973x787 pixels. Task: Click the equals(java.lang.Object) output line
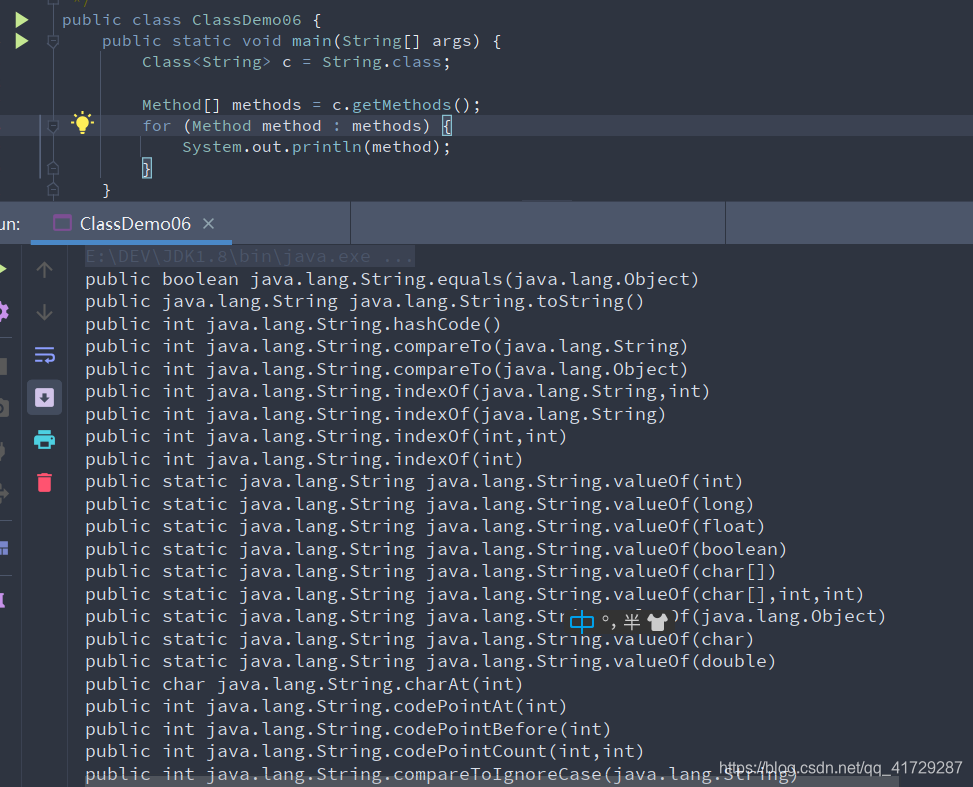pyautogui.click(x=392, y=279)
